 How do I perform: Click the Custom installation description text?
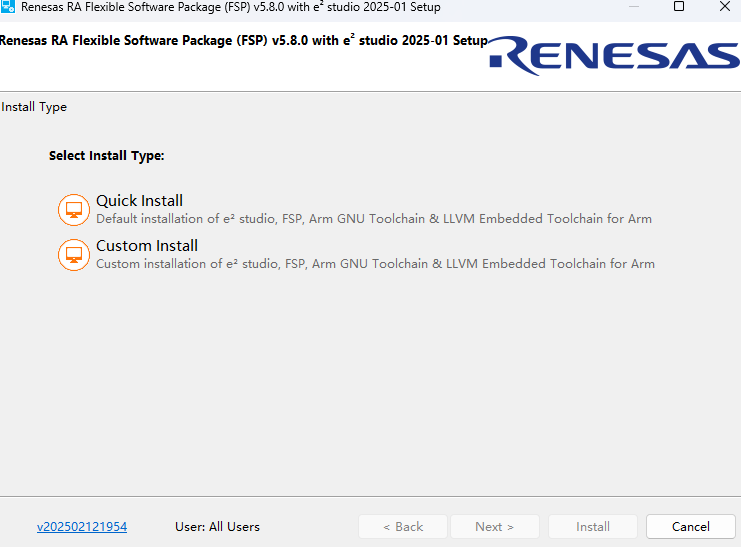coord(375,264)
